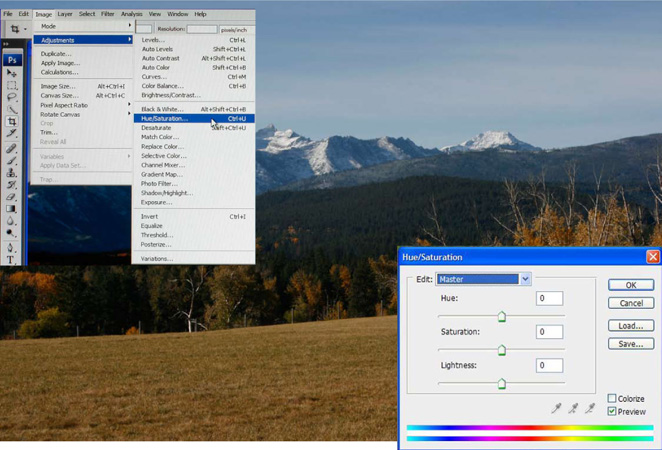Select the Rectangular Marquee tool
This screenshot has width=662, height=450.
coord(12,85)
